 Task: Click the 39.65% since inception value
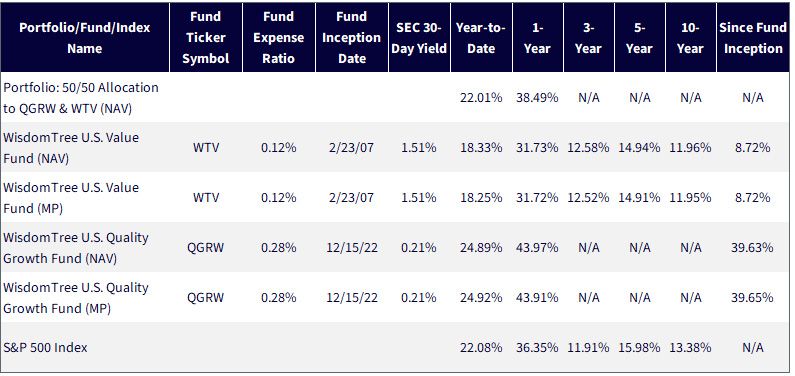752,297
